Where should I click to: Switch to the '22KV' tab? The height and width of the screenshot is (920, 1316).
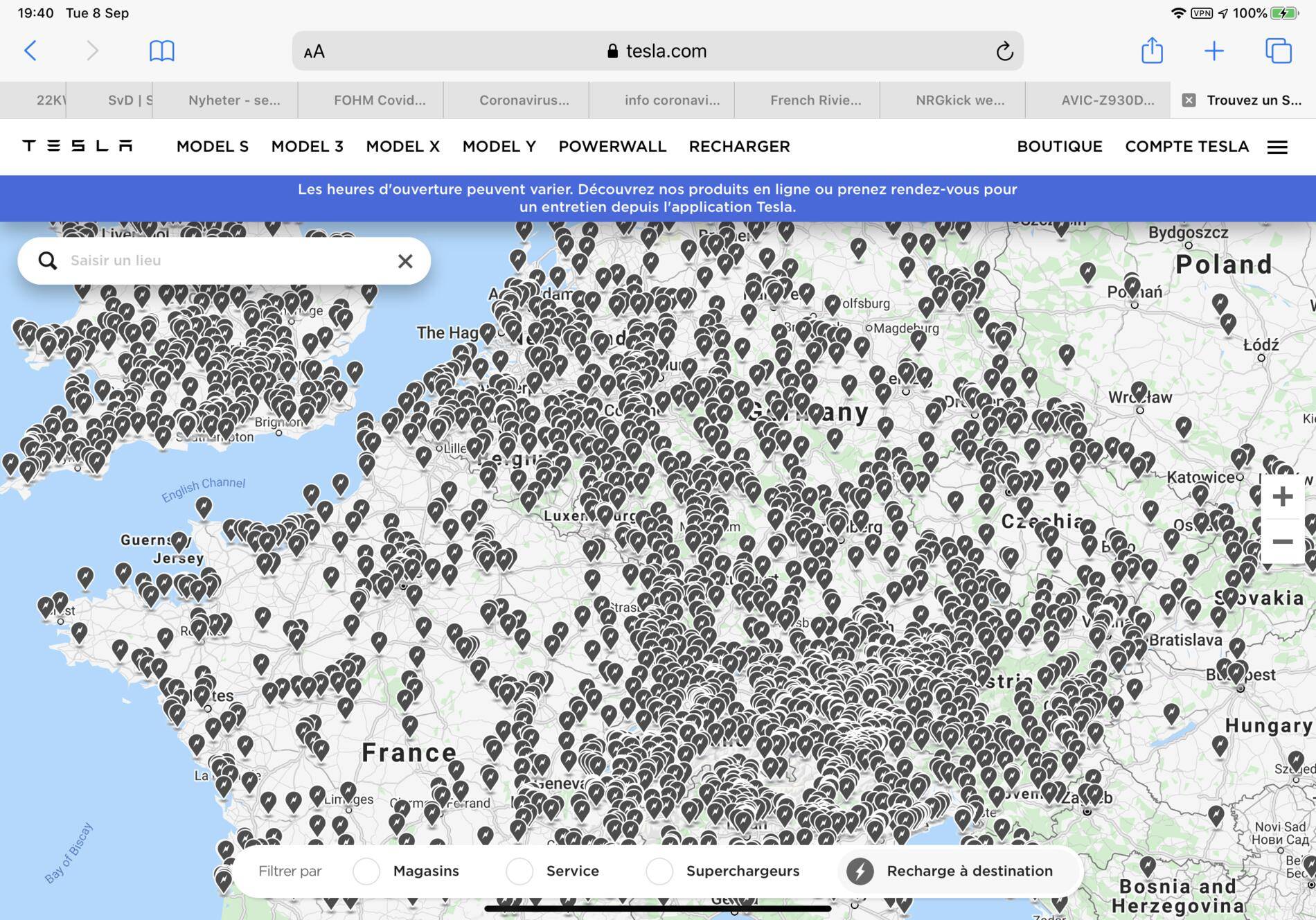(33, 100)
